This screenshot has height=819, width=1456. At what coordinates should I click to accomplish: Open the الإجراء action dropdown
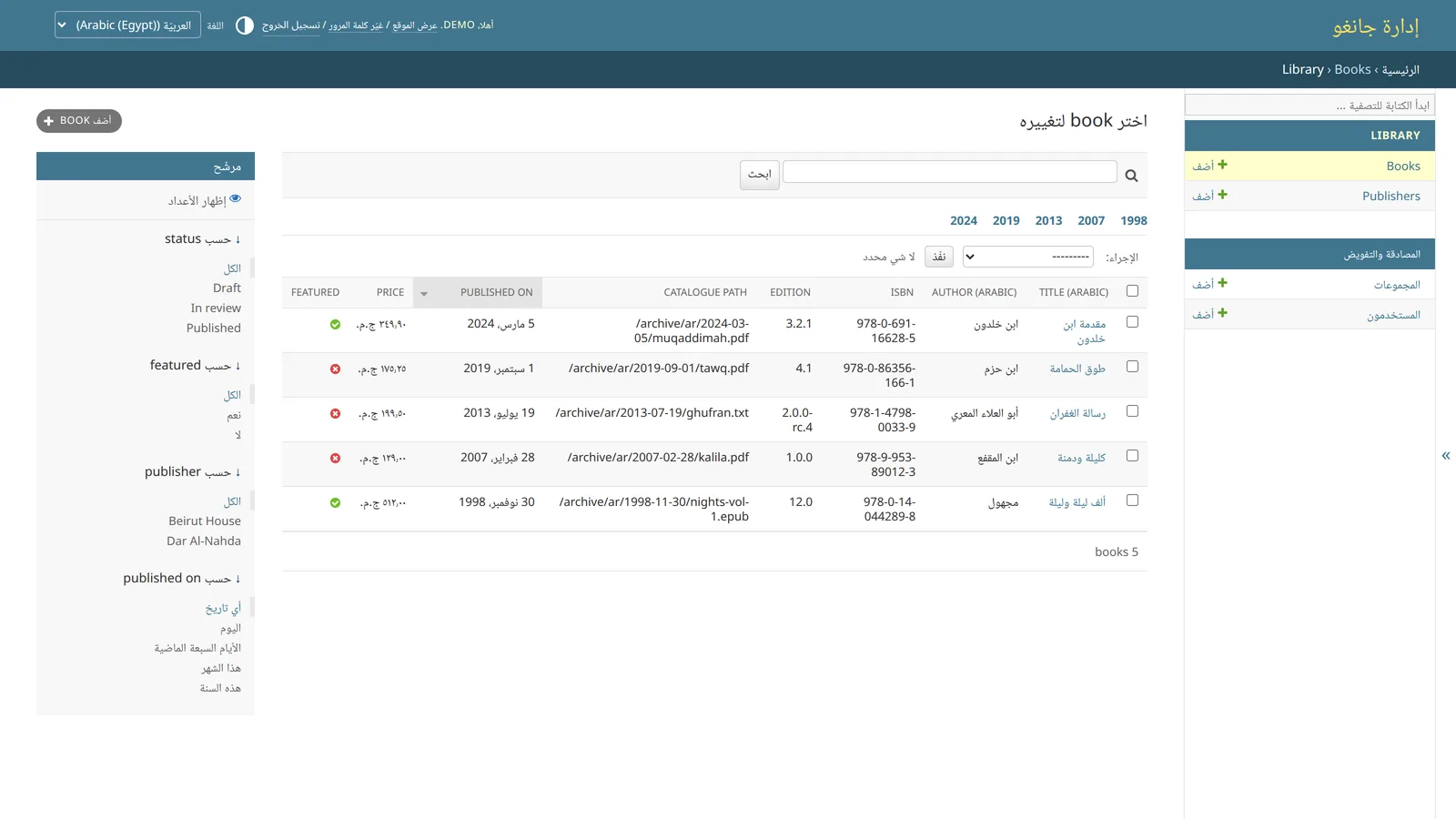click(x=1028, y=257)
